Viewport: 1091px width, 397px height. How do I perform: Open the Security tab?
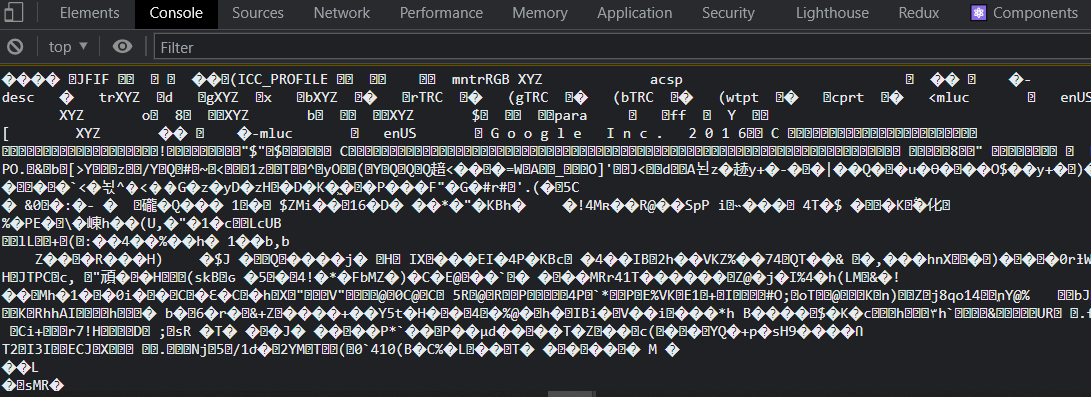(728, 13)
